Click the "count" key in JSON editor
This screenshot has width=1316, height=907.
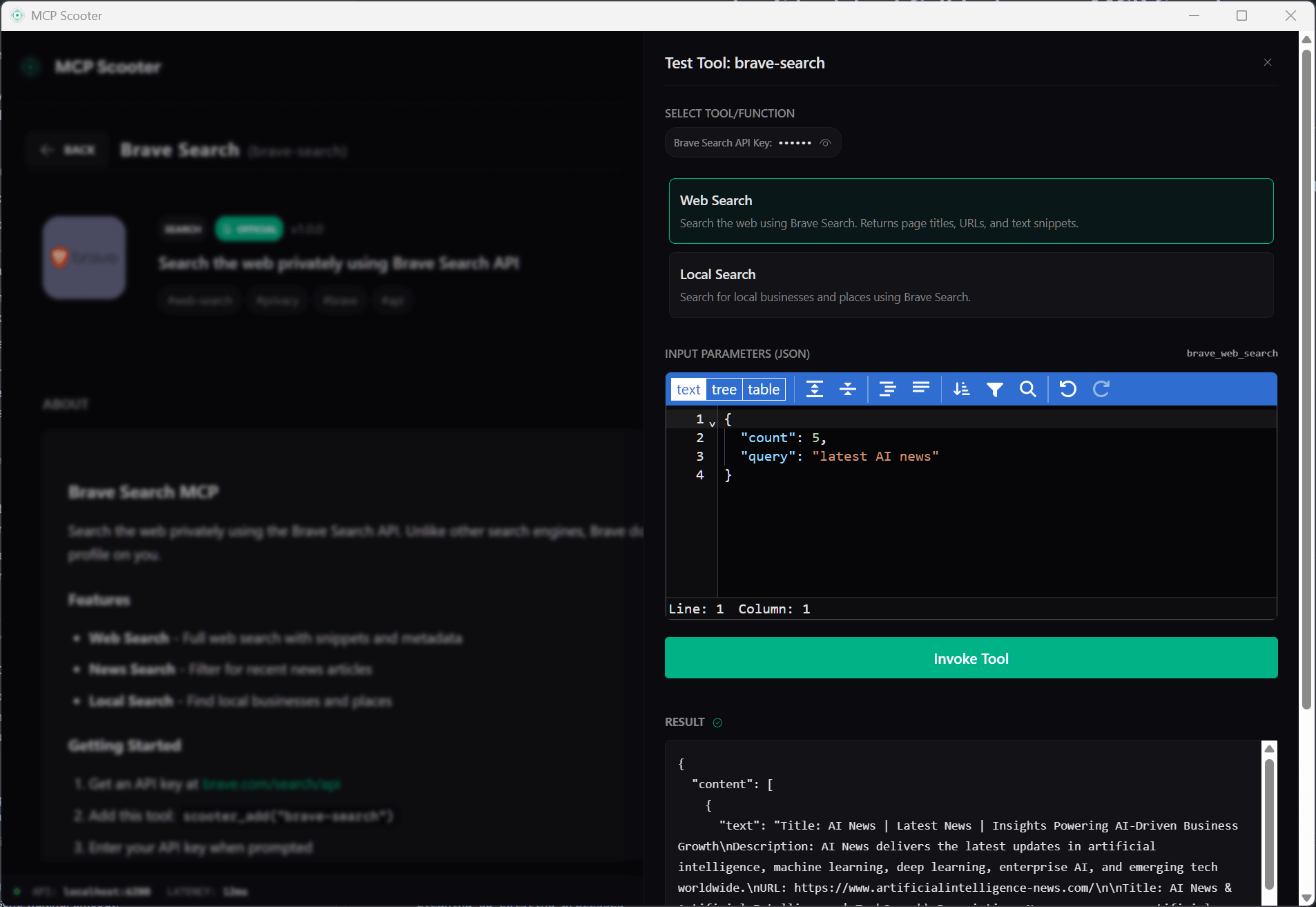[x=768, y=438]
